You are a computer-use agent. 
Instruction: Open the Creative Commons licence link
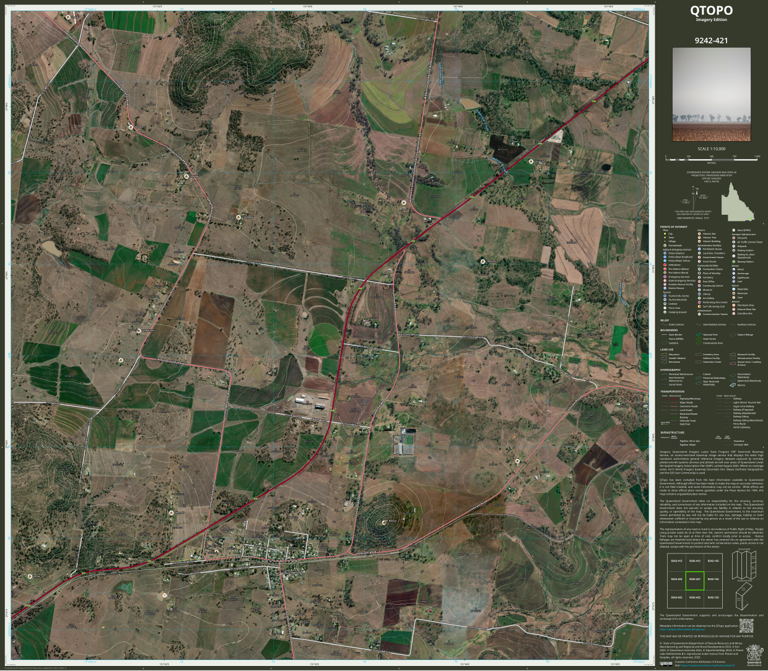click(x=708, y=666)
